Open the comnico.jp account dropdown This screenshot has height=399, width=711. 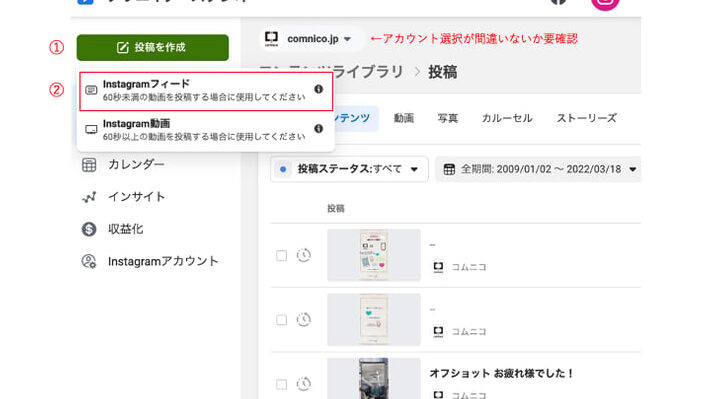click(311, 39)
